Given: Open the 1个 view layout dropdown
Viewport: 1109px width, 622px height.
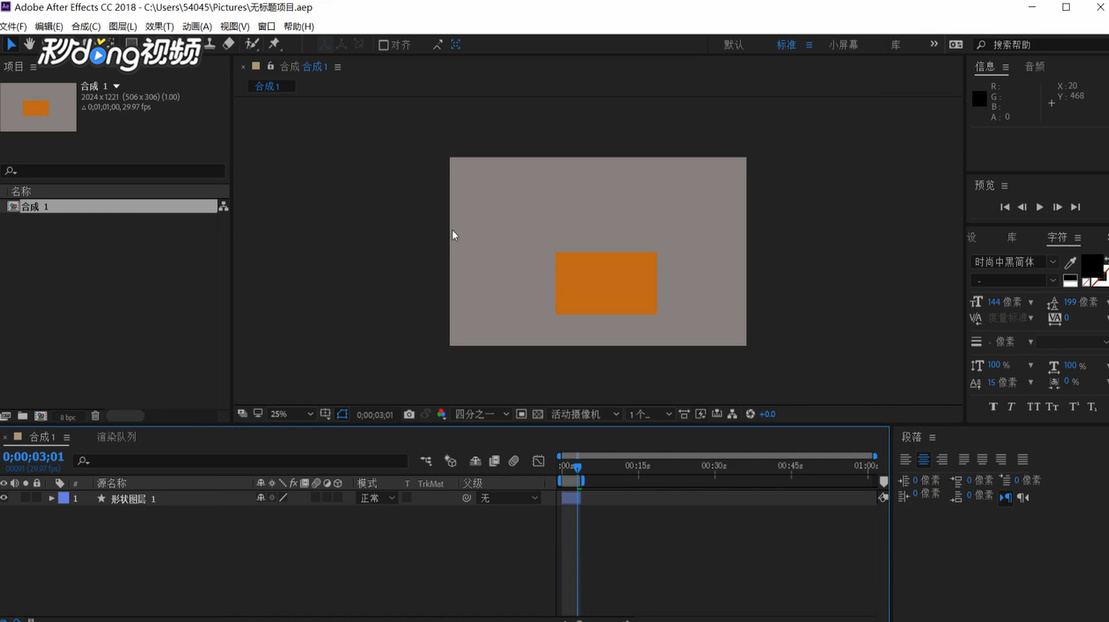Looking at the screenshot, I should (650, 414).
